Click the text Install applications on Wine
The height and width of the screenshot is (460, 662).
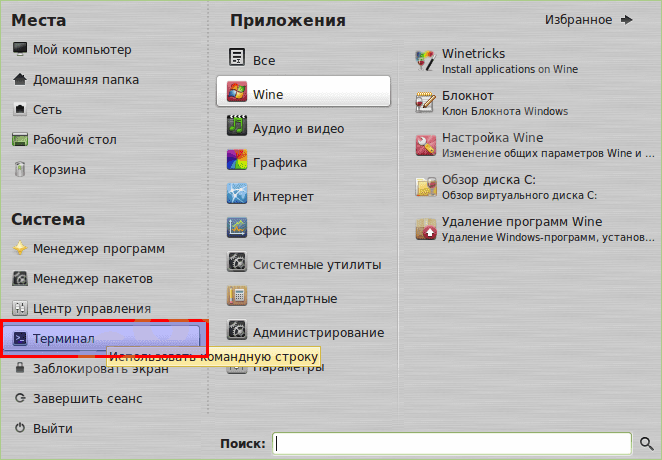tap(510, 69)
